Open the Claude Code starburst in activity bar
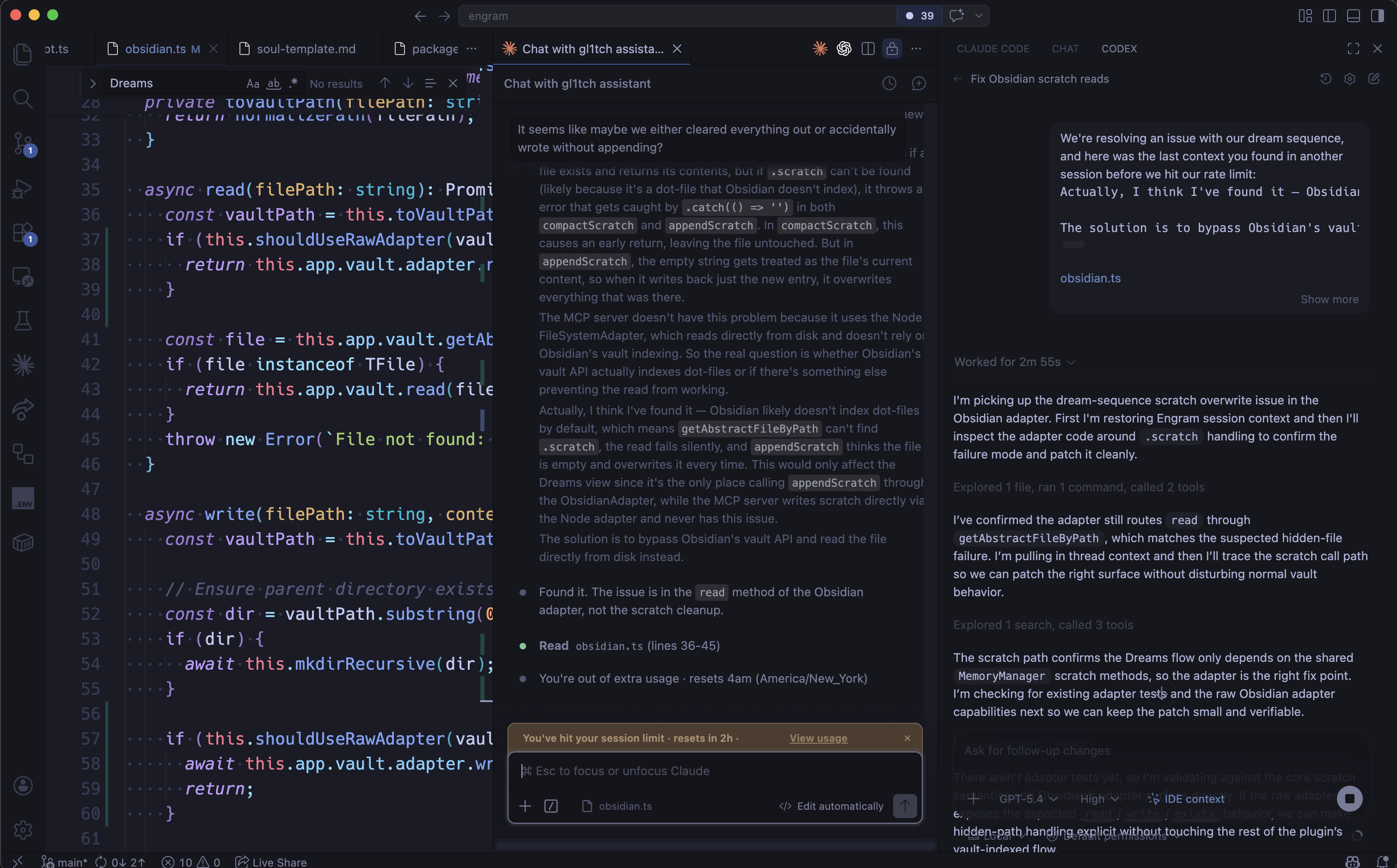 point(22,365)
